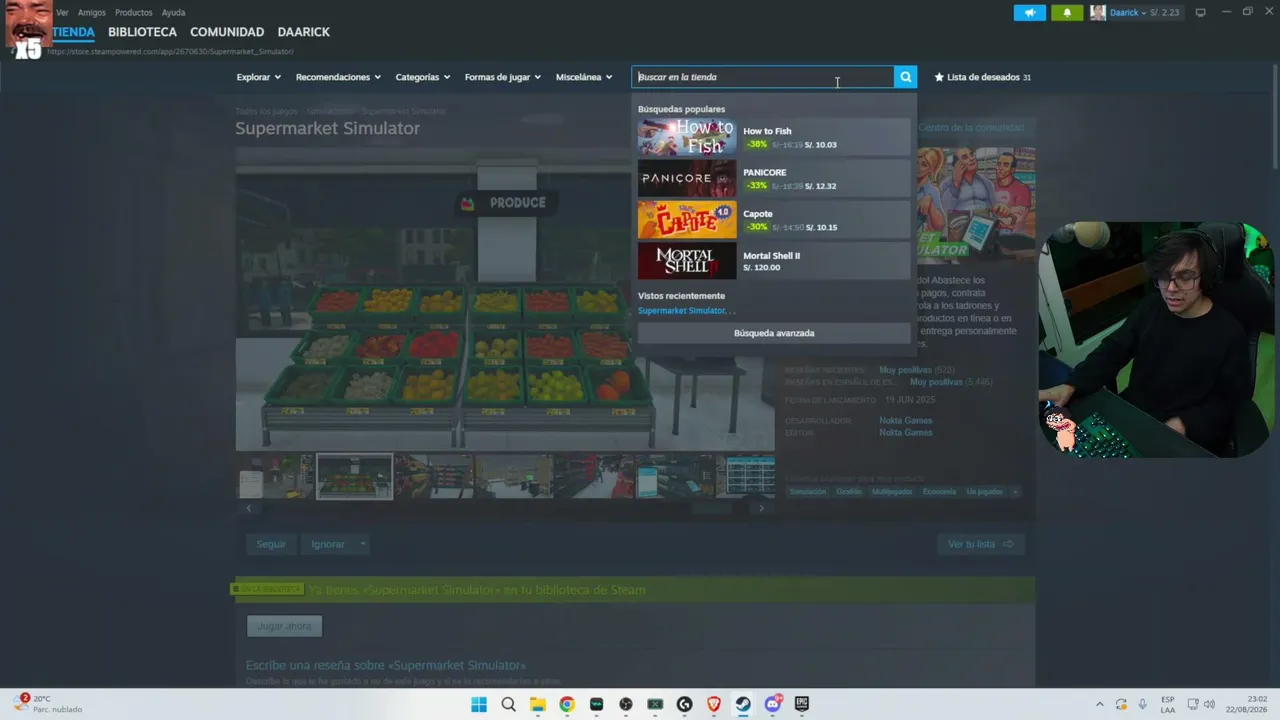Click Búsqueda avanzada button
This screenshot has width=1280, height=720.
(774, 333)
